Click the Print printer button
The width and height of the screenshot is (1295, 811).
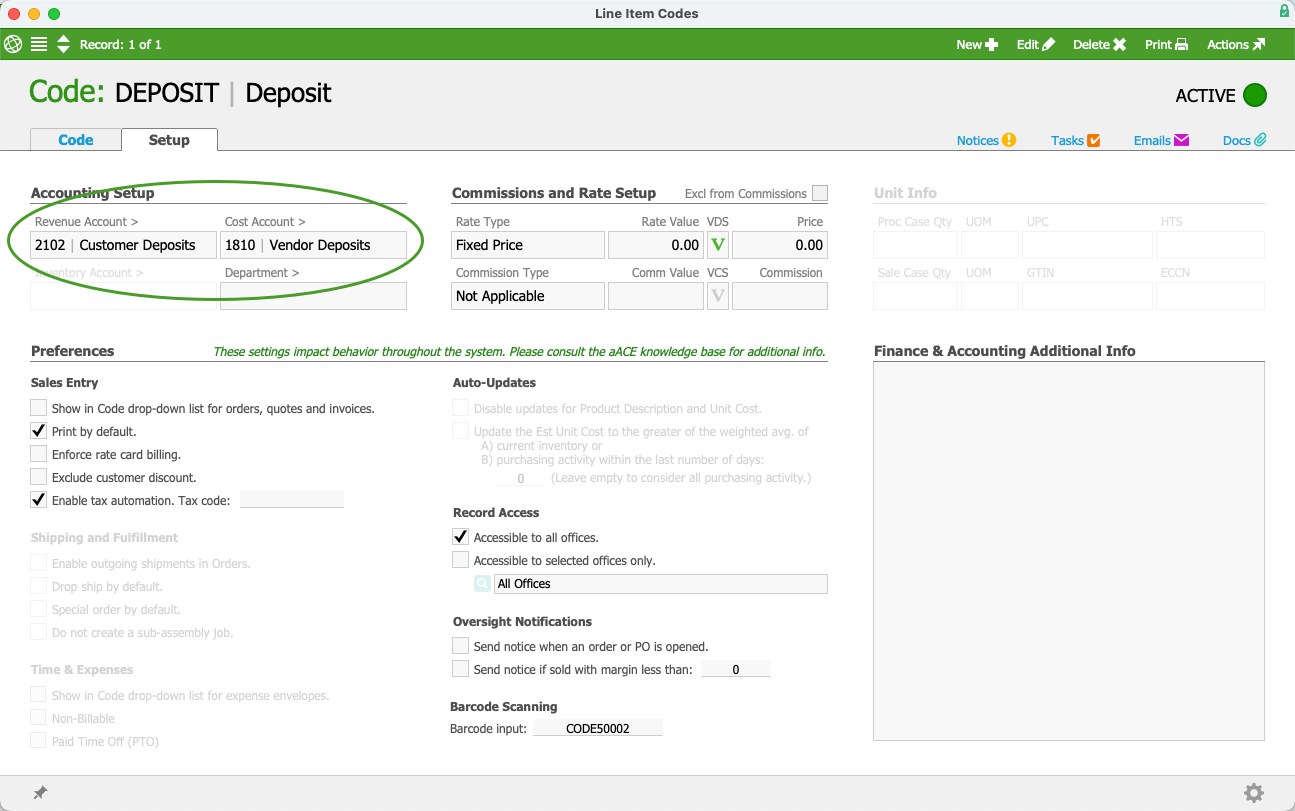pos(1166,44)
